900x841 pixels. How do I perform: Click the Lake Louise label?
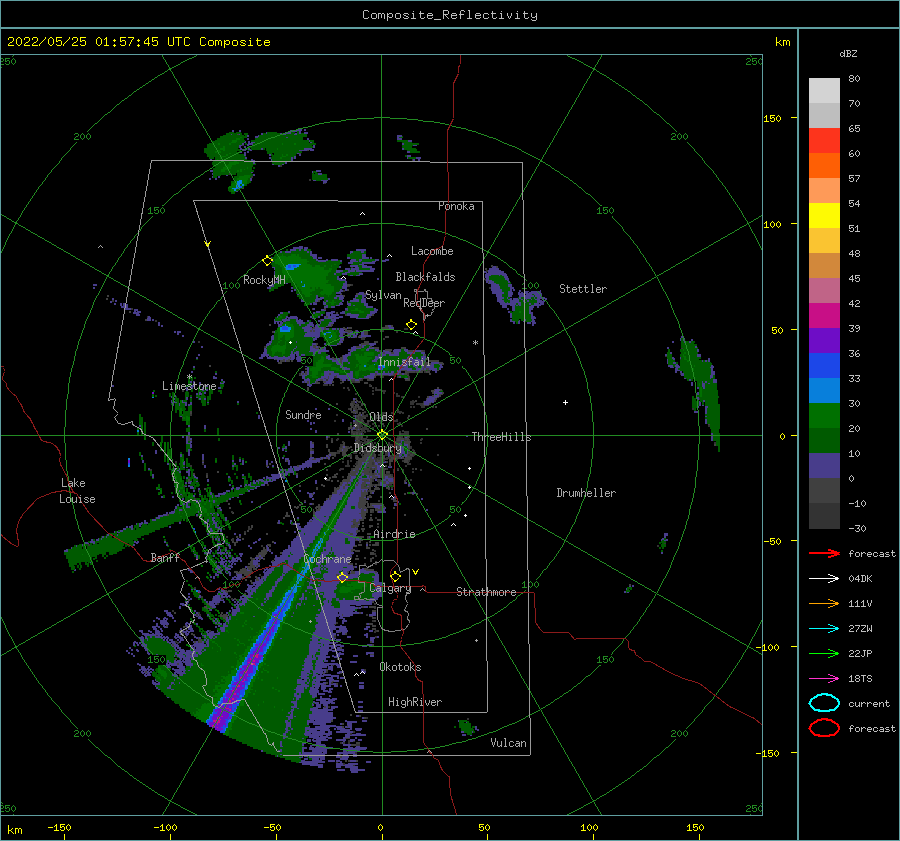click(77, 491)
